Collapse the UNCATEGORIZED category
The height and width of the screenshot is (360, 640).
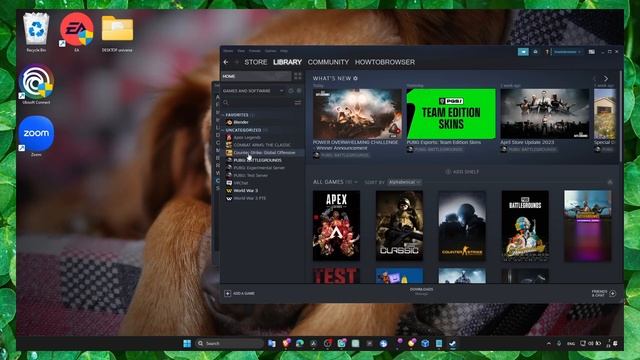tap(244, 130)
